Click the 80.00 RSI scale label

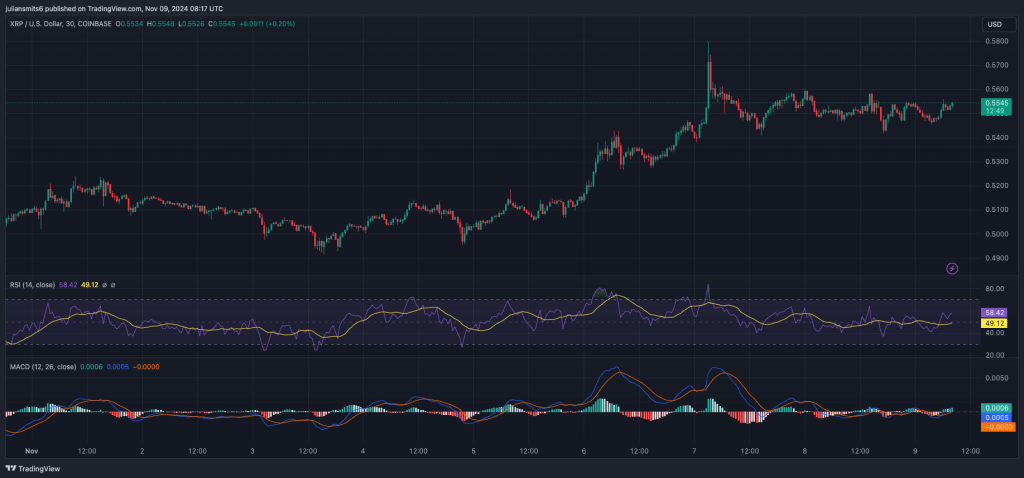click(x=995, y=289)
